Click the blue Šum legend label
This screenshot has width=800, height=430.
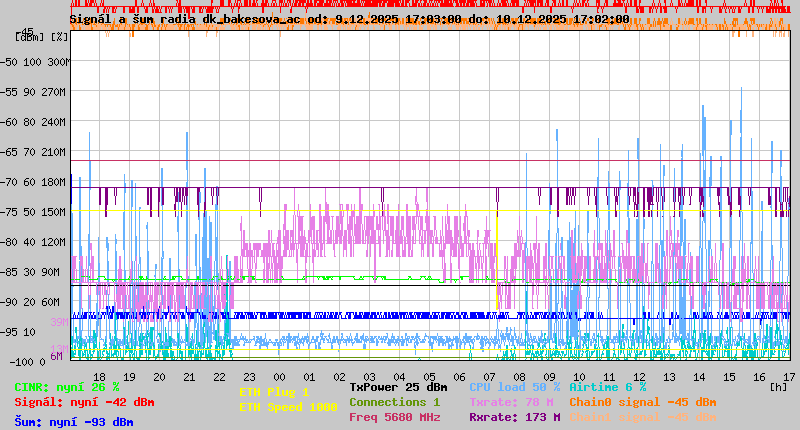coord(74,422)
